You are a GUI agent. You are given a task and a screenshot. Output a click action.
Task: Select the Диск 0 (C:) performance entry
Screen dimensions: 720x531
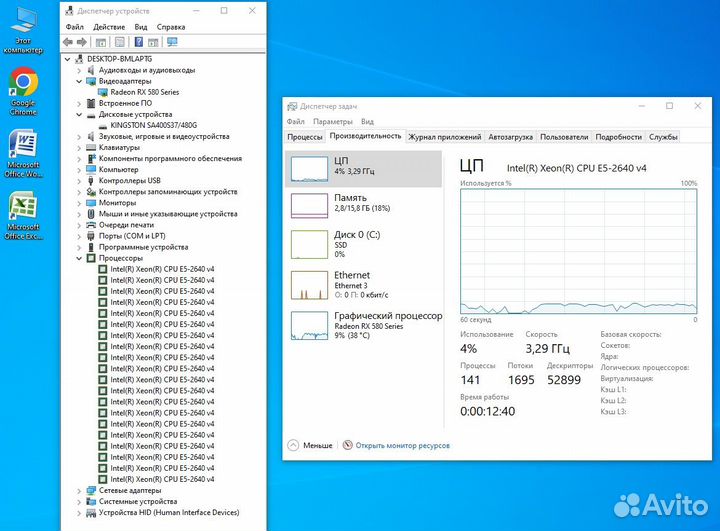(x=363, y=244)
